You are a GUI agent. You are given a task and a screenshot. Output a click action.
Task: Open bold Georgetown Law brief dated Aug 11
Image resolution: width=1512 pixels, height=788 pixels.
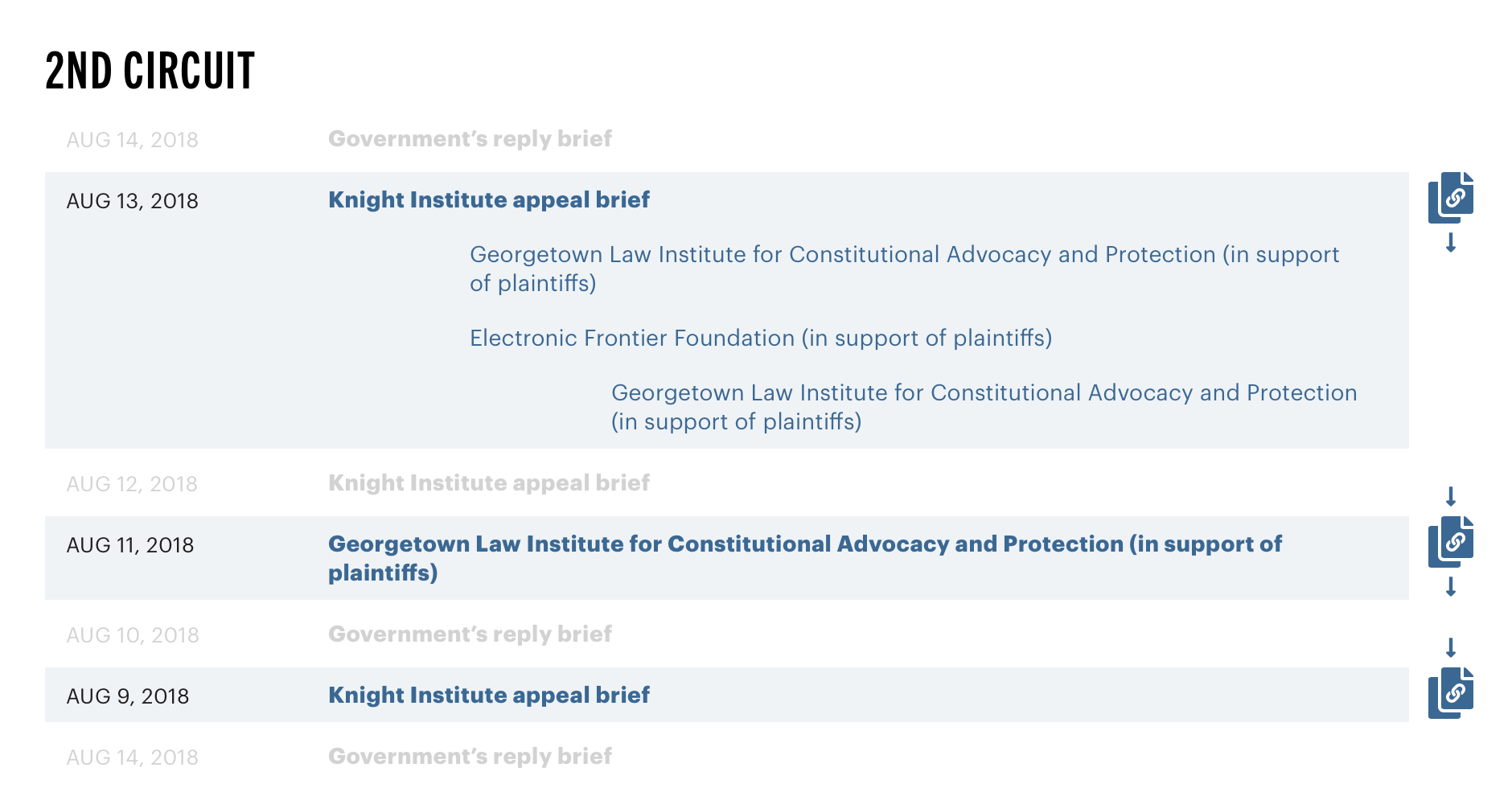(x=805, y=558)
